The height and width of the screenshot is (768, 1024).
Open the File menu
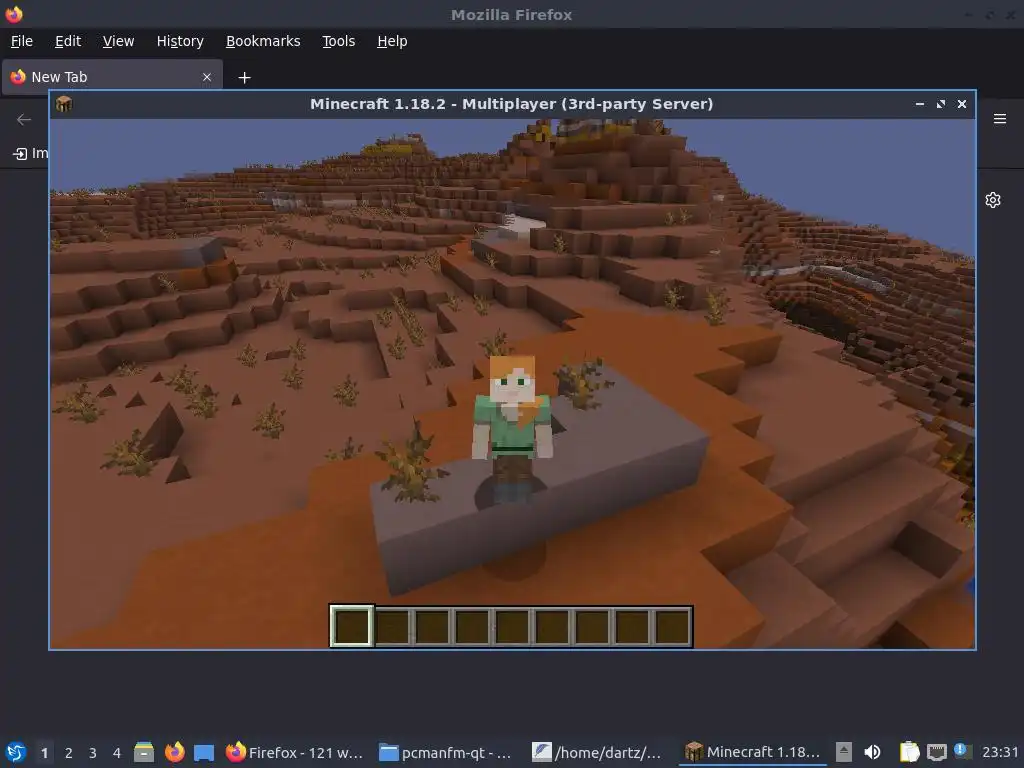pos(22,41)
